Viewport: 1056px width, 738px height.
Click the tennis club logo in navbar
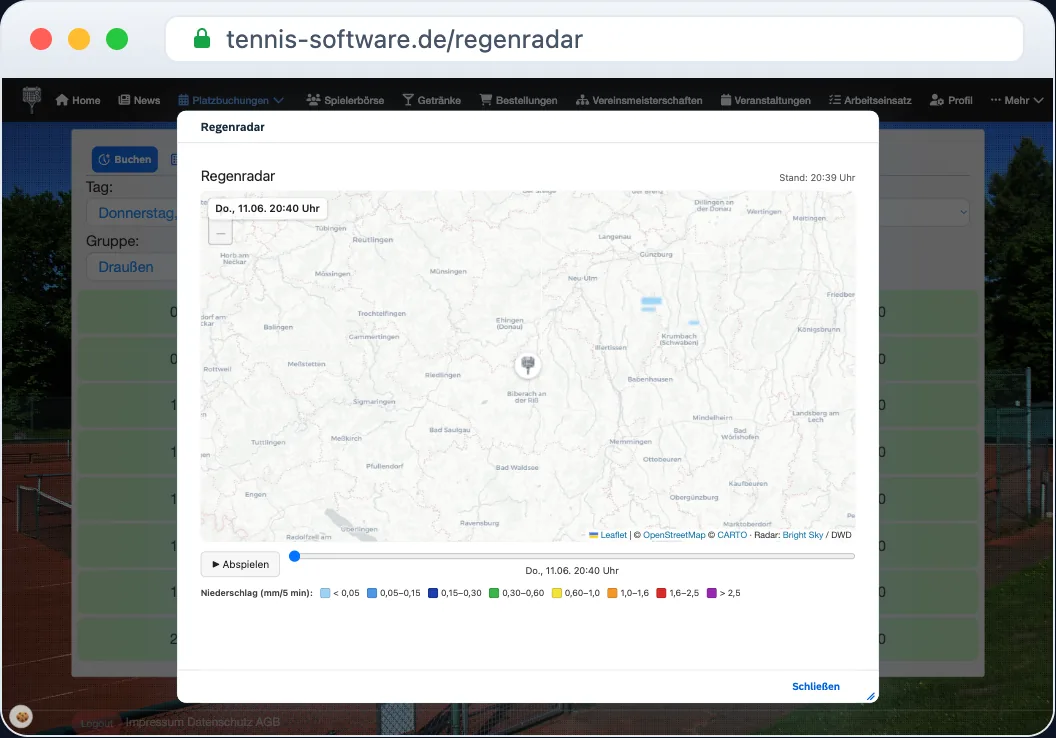pyautogui.click(x=32, y=99)
